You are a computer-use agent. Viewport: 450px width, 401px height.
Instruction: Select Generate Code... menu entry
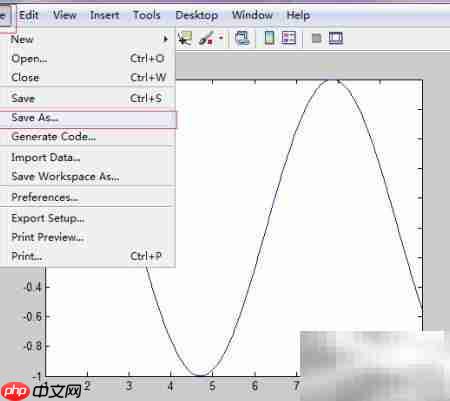[88, 137]
